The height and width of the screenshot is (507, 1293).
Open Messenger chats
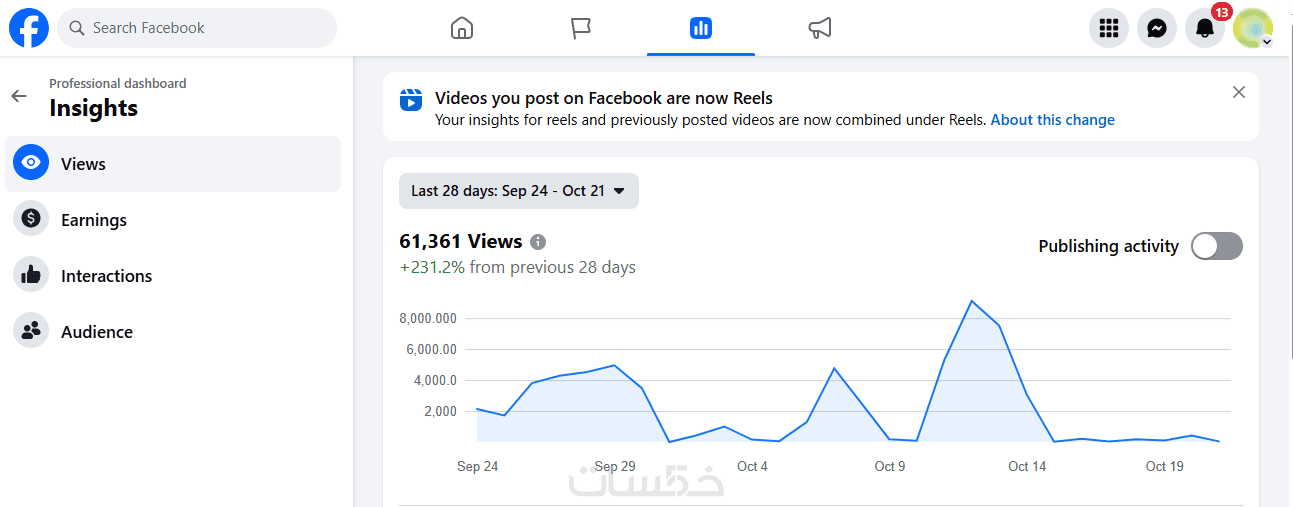coord(1157,29)
